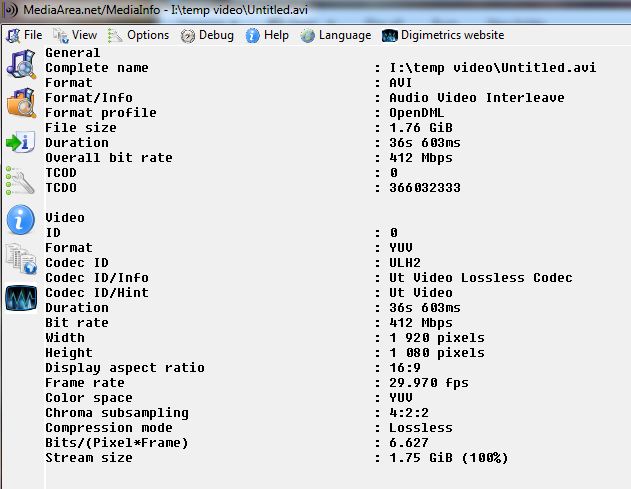Open the Language menu
This screenshot has height=489, width=631.
tap(336, 35)
